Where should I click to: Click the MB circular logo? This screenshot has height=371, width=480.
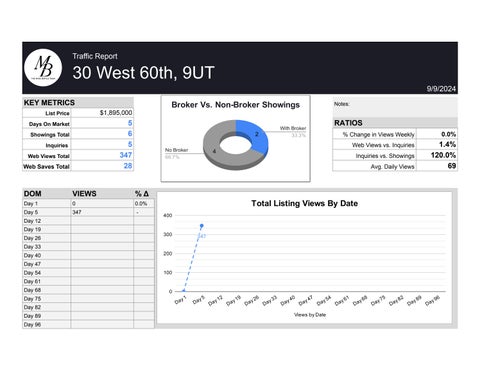point(43,68)
